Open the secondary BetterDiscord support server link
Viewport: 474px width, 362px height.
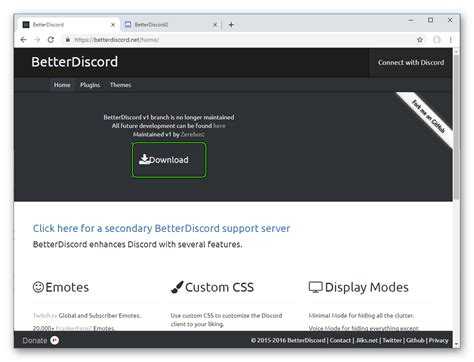click(x=161, y=229)
